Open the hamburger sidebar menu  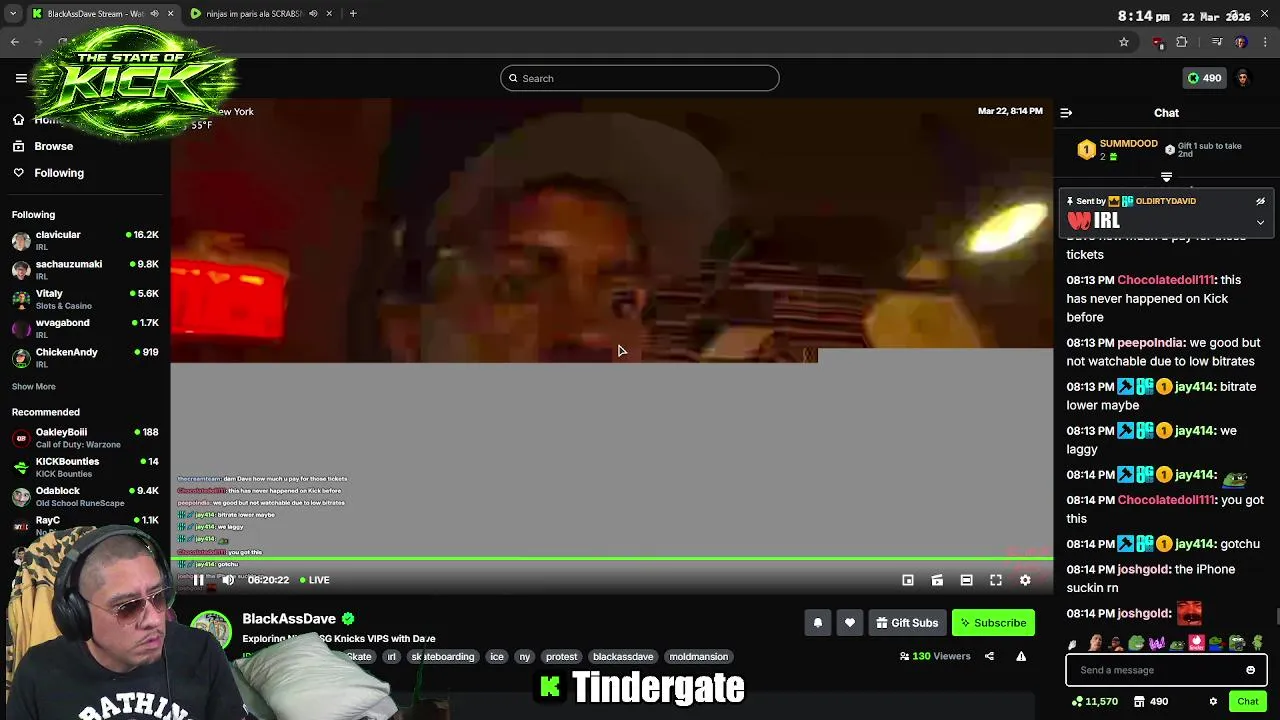[21, 78]
